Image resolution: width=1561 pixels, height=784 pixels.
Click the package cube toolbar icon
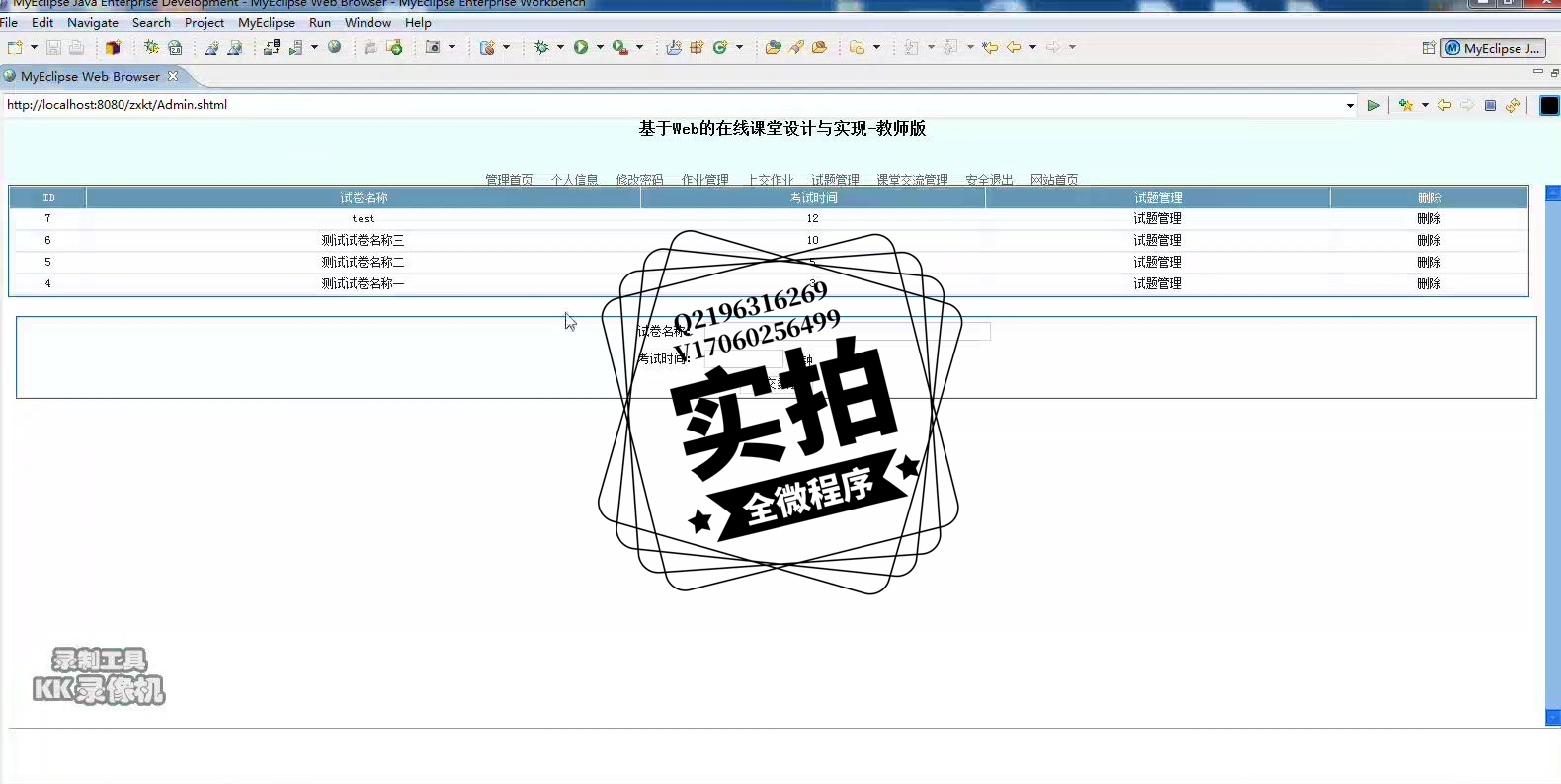coord(113,47)
